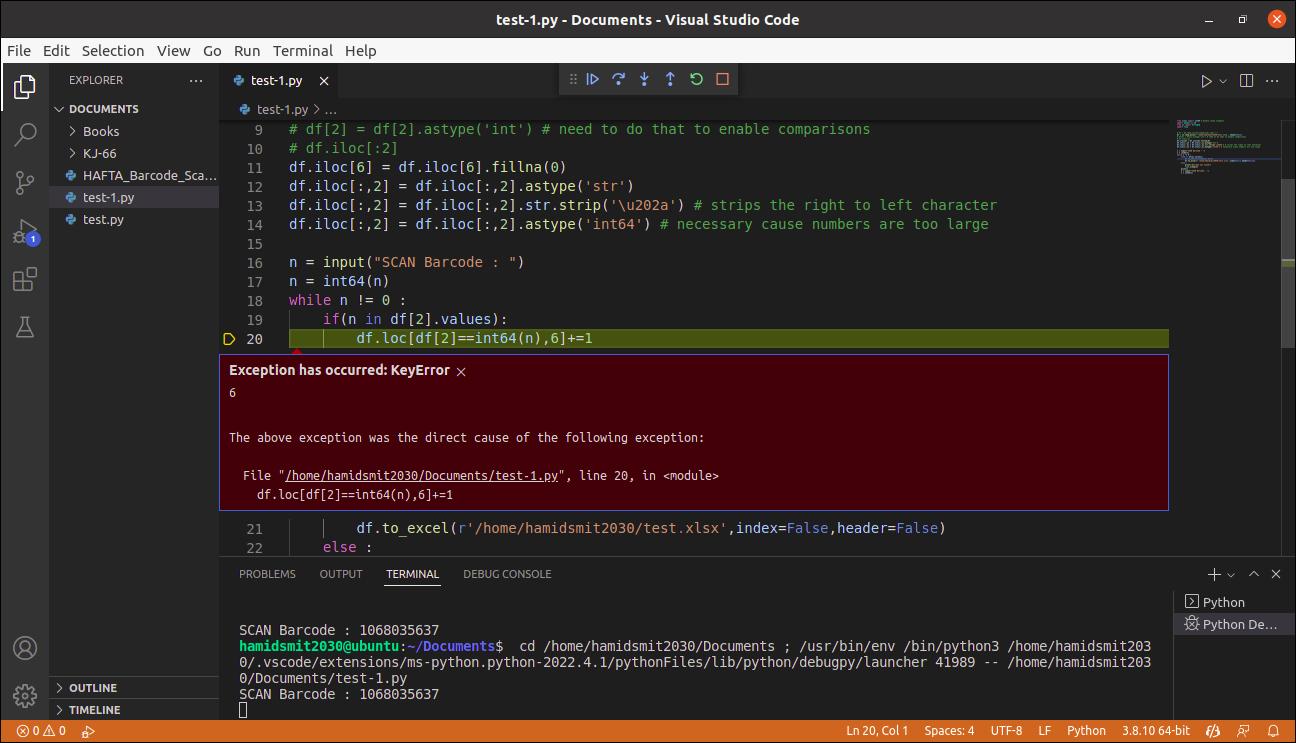Click the debug Restart button
This screenshot has height=743, width=1296.
(x=697, y=79)
